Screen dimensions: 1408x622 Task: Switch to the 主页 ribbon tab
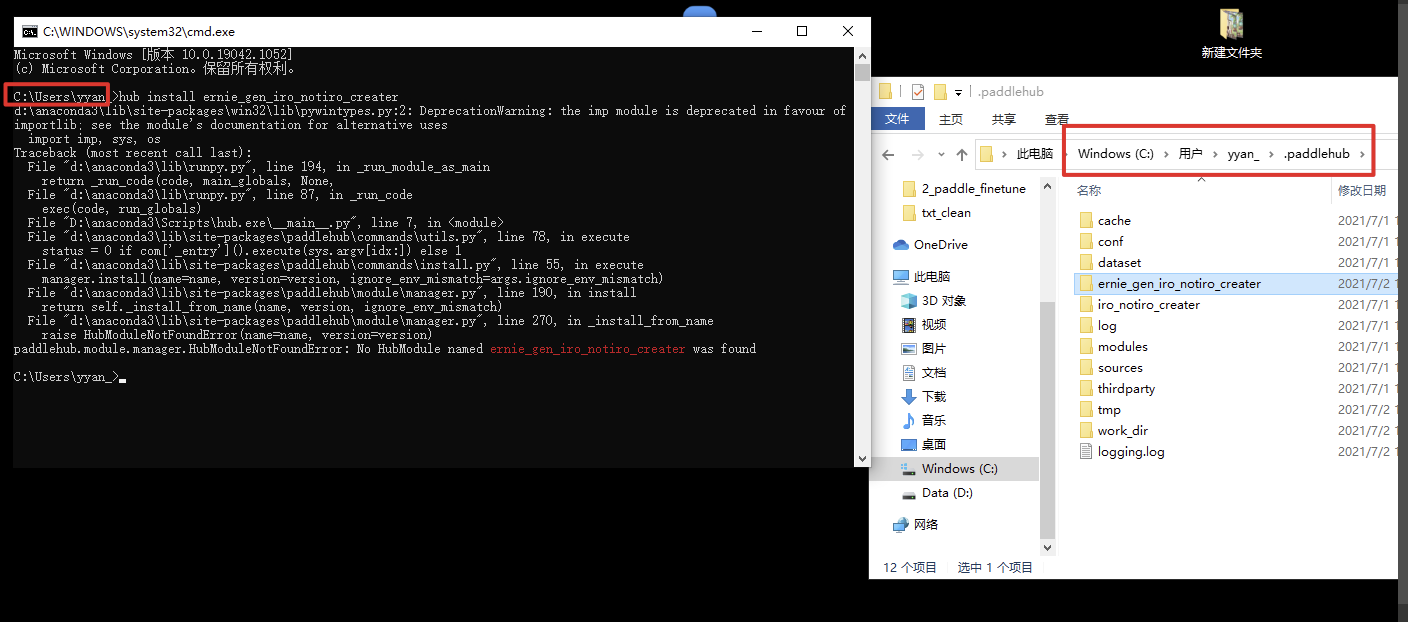(949, 118)
